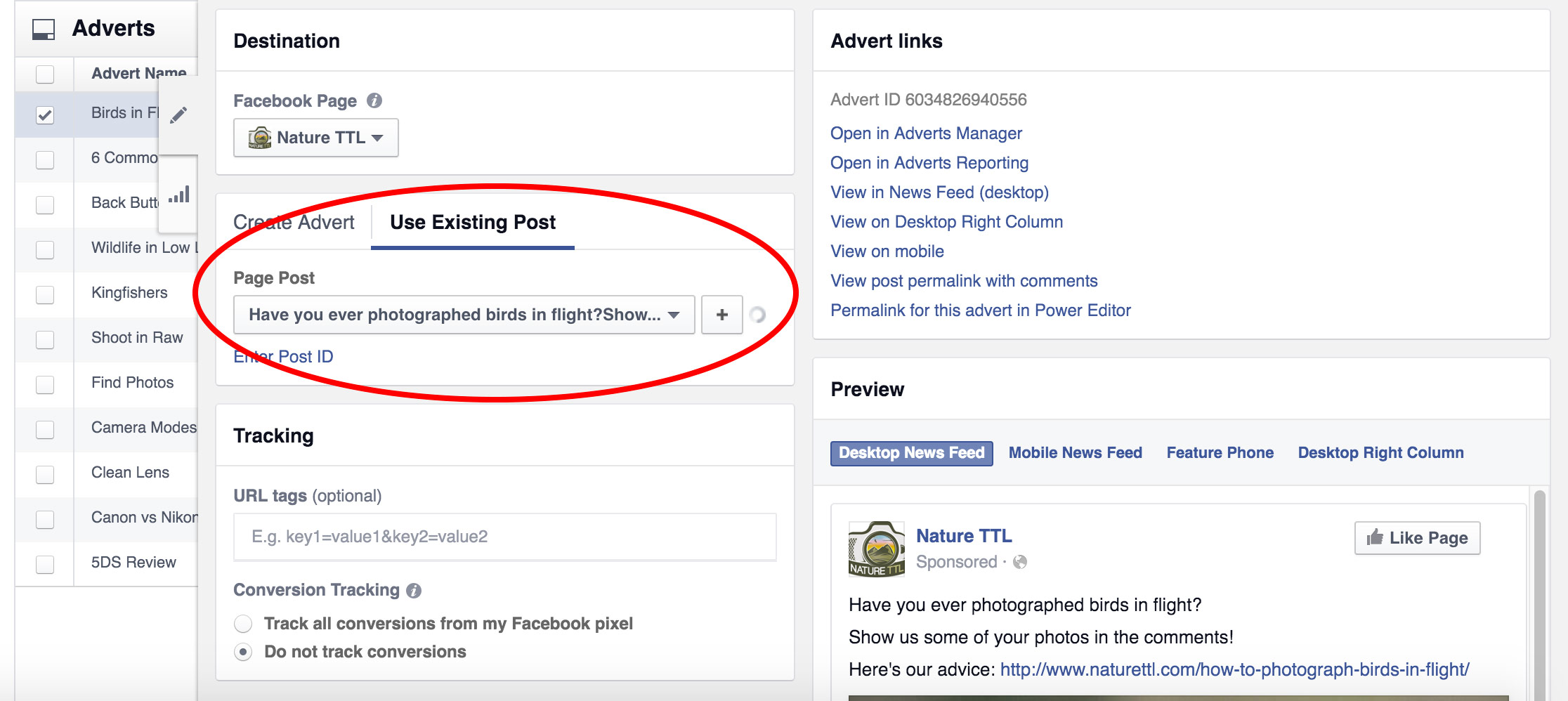
Task: Click the info icon beside Conversion Tracking
Action: tap(413, 590)
